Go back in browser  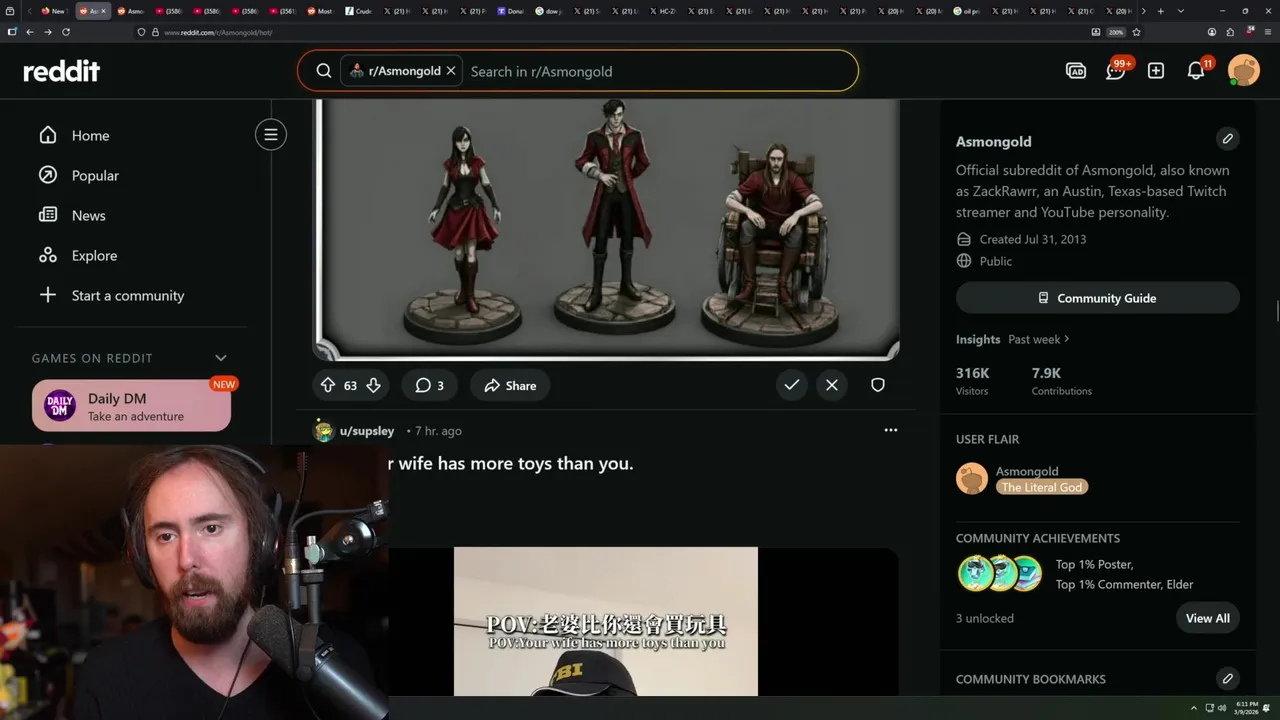click(x=30, y=32)
